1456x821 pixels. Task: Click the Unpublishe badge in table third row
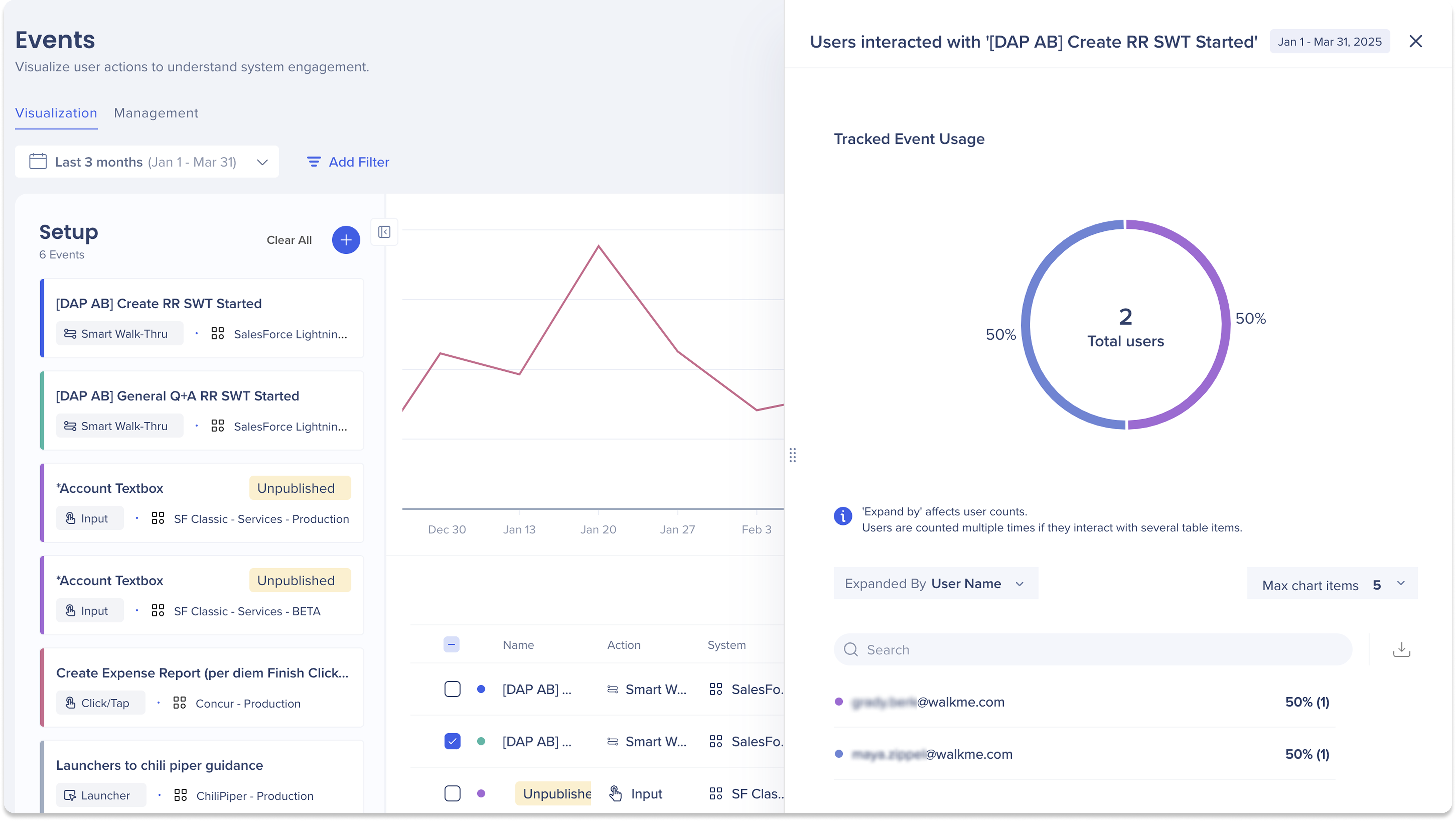coord(553,793)
